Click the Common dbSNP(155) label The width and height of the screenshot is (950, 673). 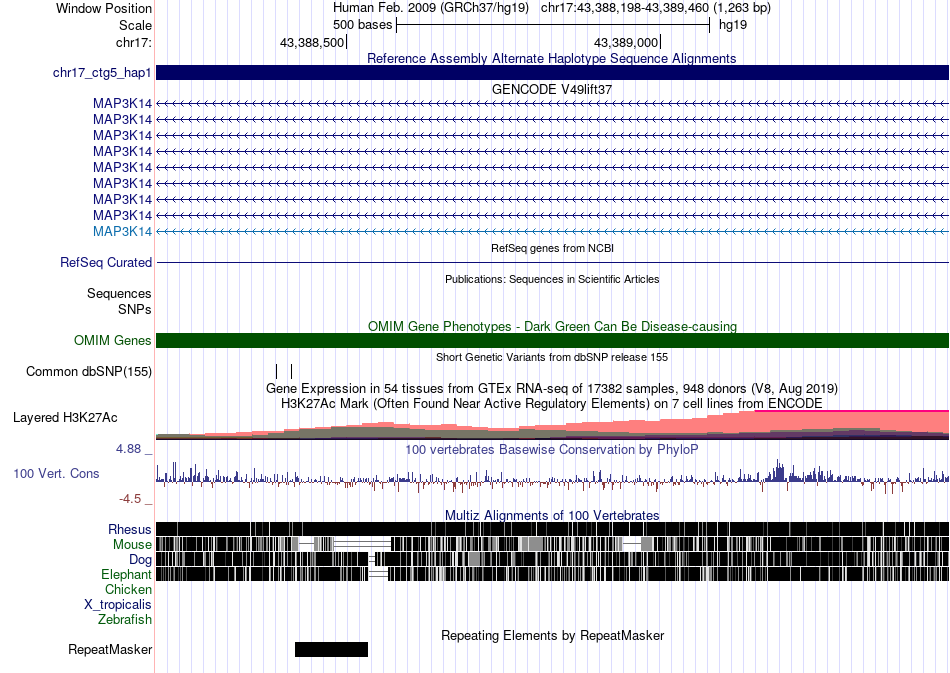(x=88, y=371)
